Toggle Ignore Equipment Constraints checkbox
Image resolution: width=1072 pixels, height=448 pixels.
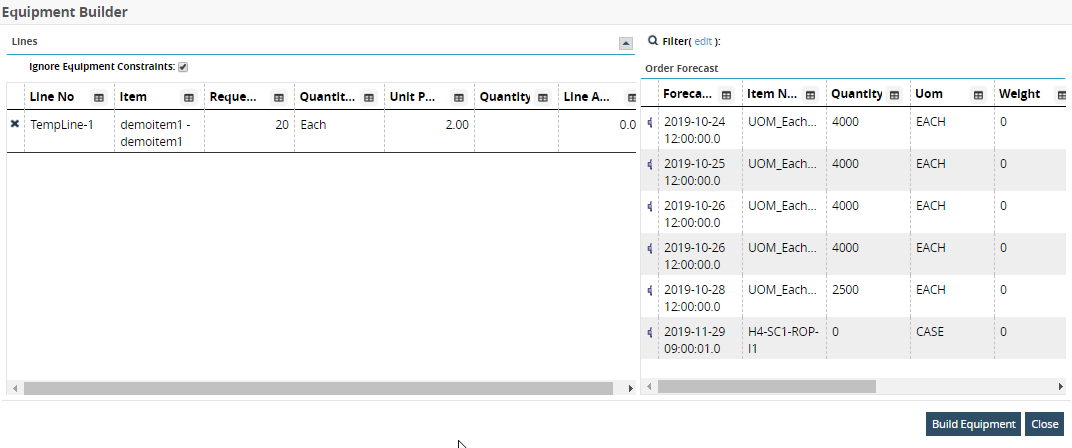click(183, 67)
